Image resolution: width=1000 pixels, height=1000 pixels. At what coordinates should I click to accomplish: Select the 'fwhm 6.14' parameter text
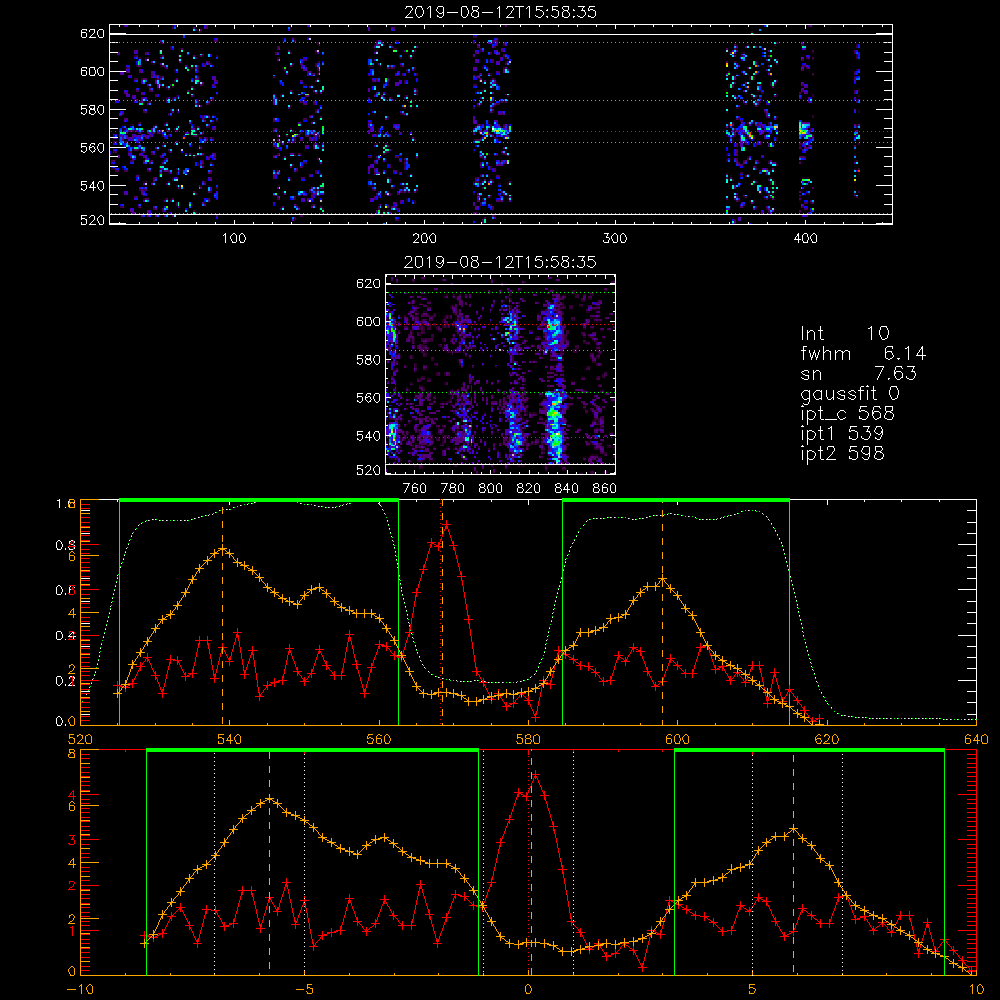coord(863,353)
